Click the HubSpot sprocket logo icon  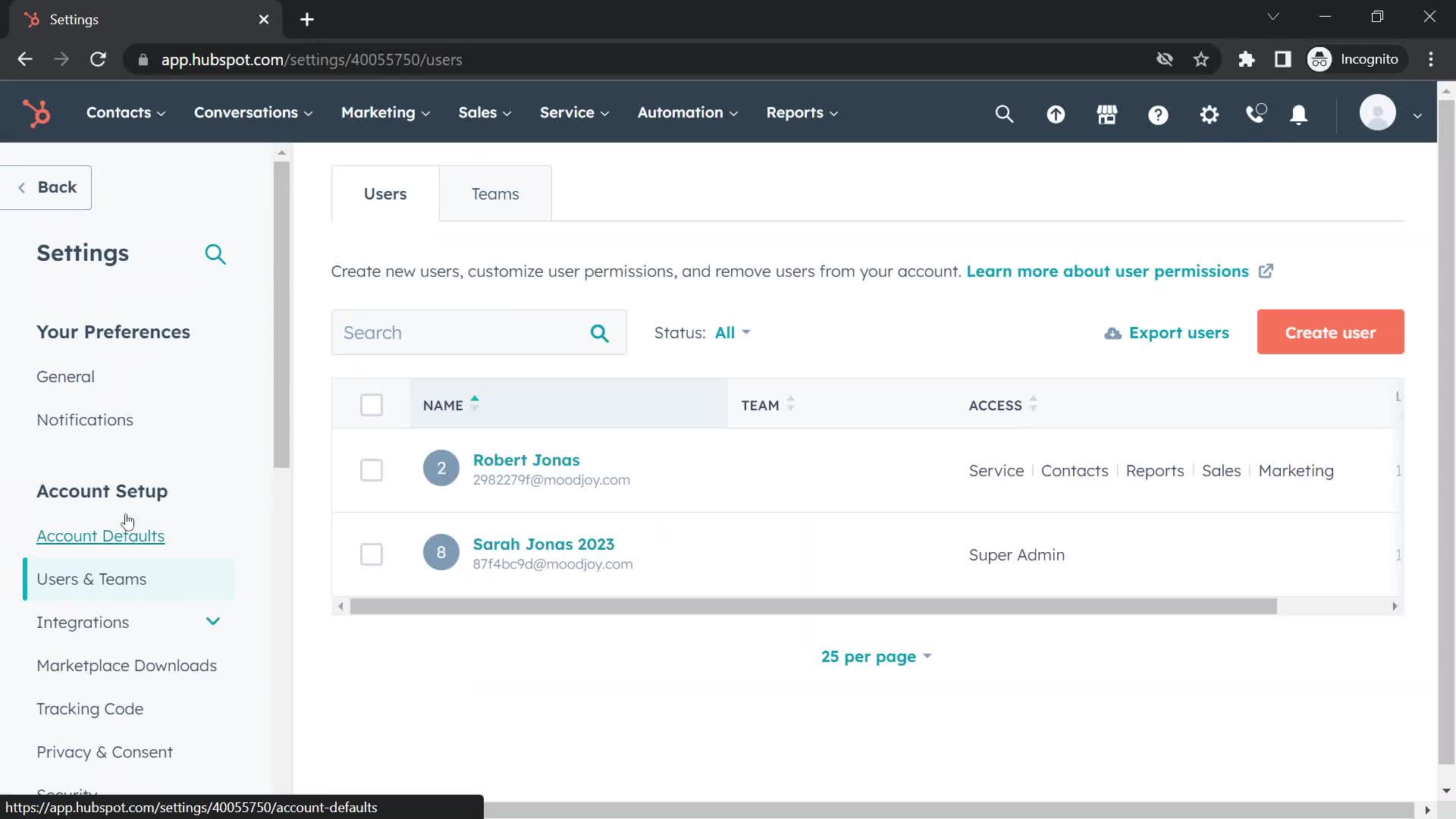(x=37, y=112)
